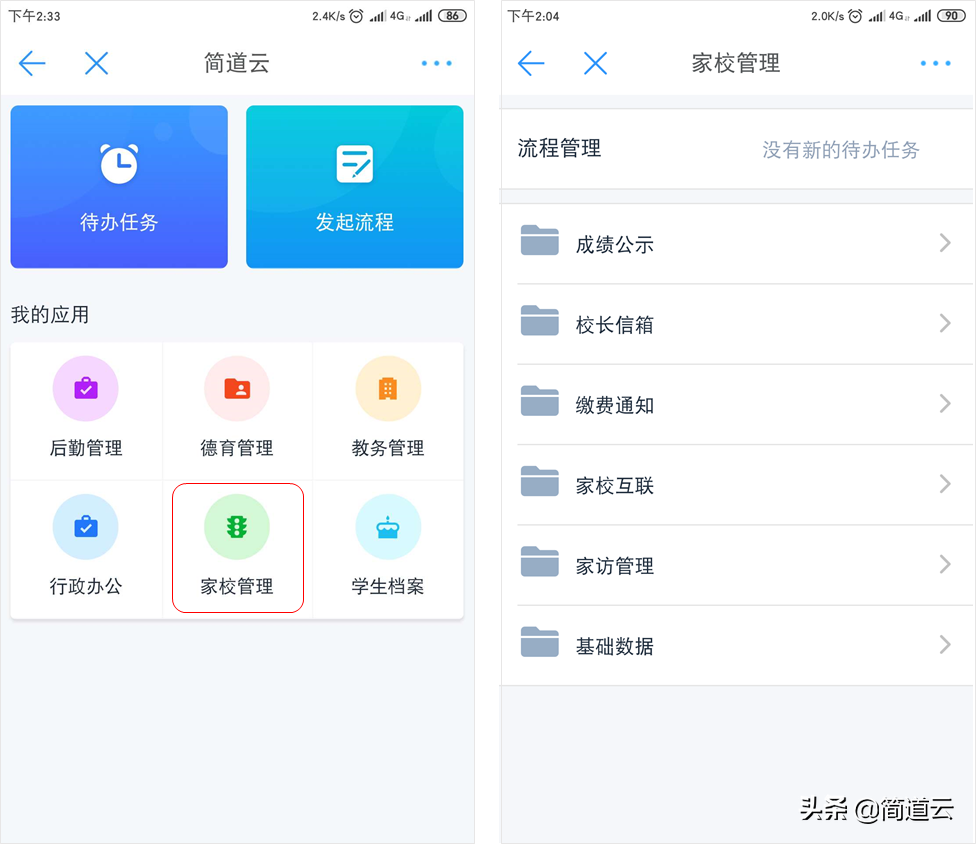This screenshot has height=844, width=976.
Task: Tap the 后勤管理 label
Action: coord(86,448)
